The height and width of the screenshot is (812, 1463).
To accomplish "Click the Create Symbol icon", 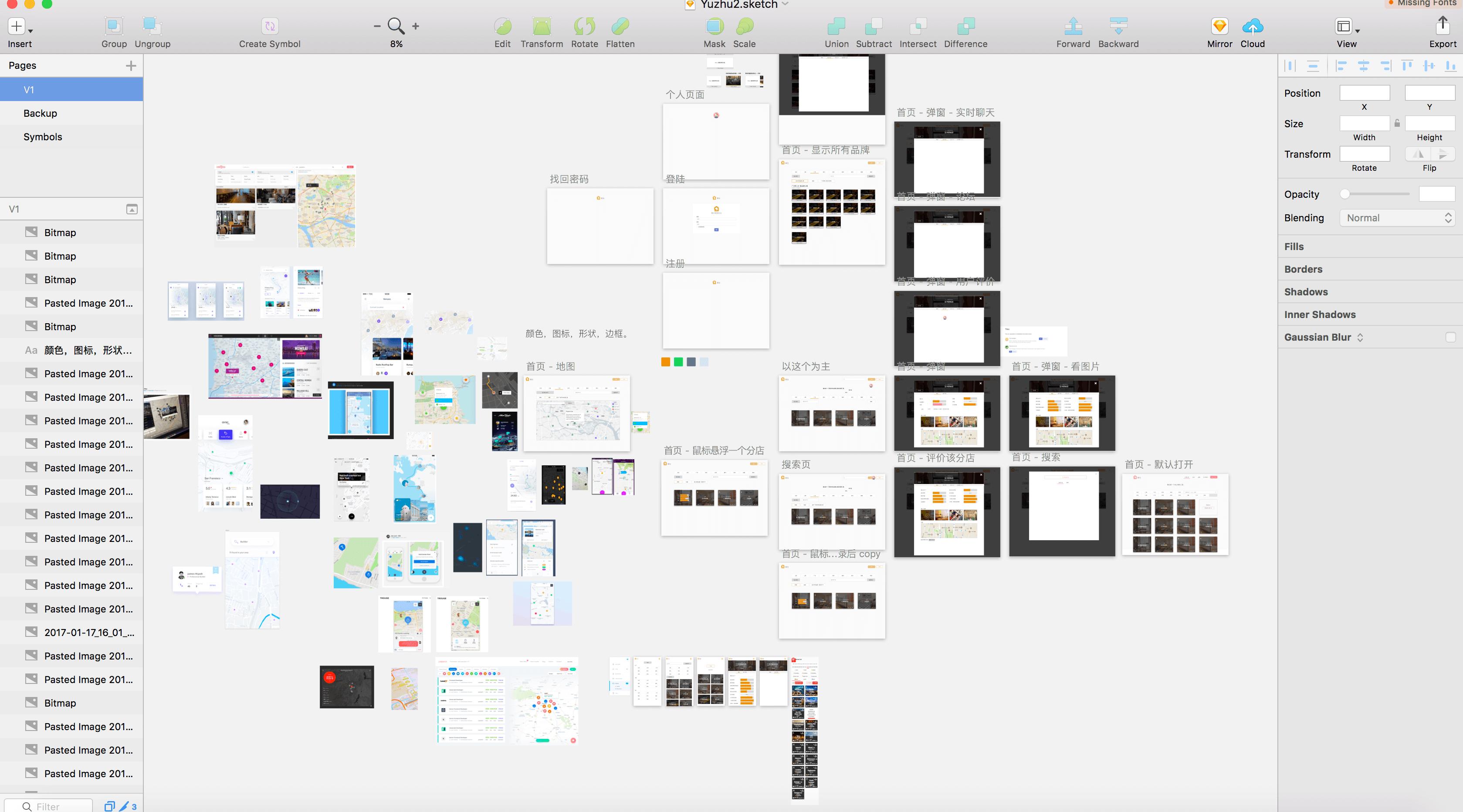I will pyautogui.click(x=270, y=27).
